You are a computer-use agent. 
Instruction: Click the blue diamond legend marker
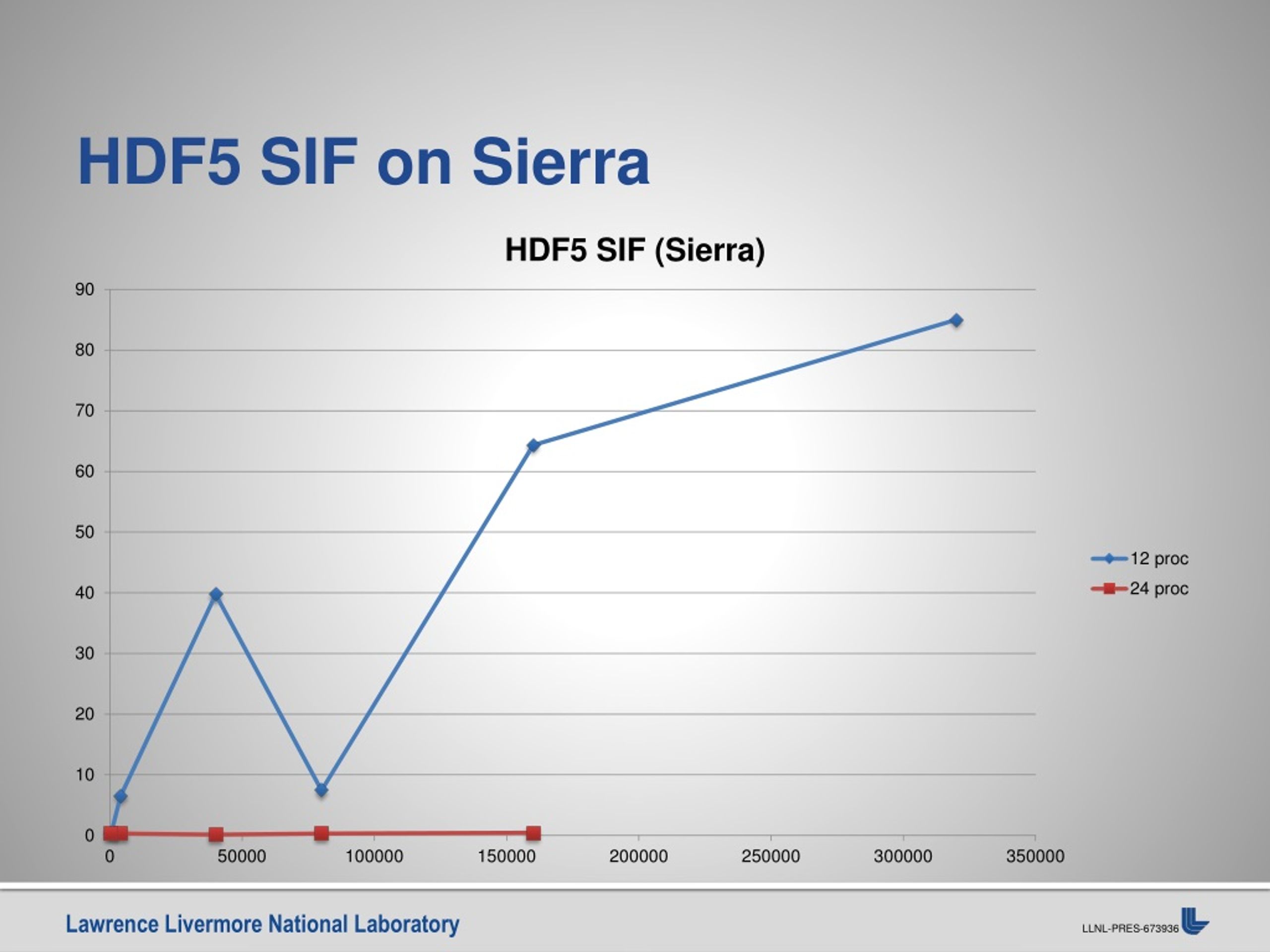tap(1109, 558)
